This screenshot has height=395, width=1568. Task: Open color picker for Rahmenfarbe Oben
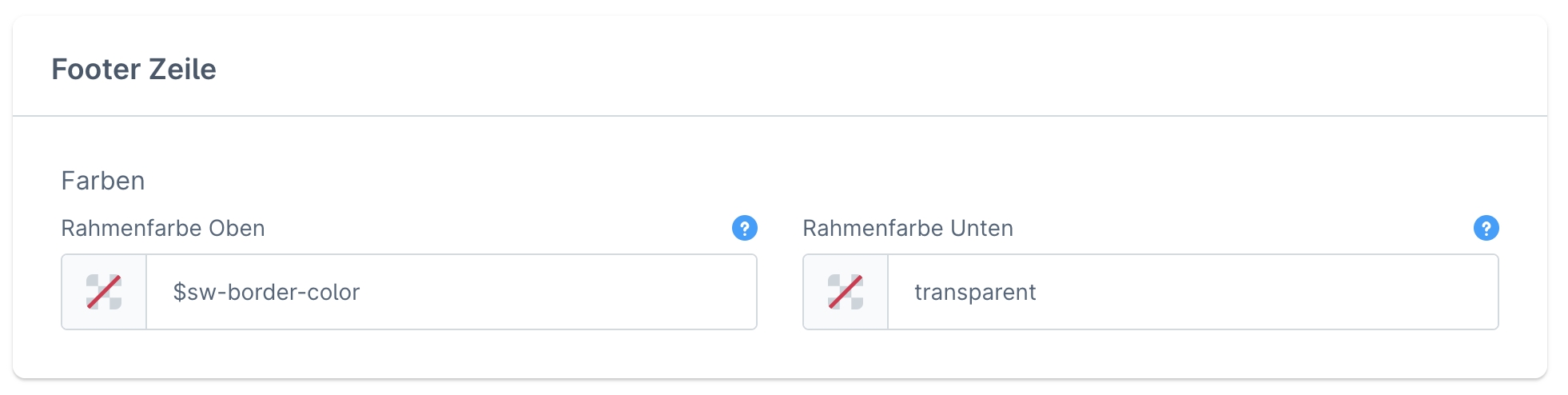point(104,292)
